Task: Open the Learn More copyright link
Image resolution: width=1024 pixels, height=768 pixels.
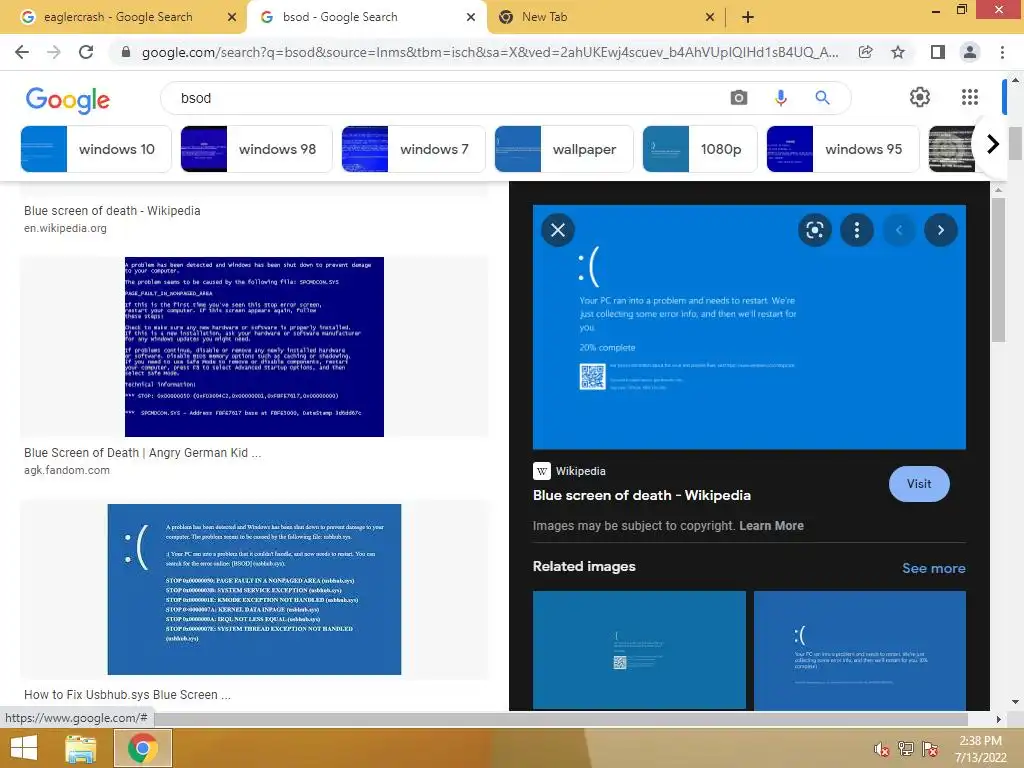Action: coord(771,526)
